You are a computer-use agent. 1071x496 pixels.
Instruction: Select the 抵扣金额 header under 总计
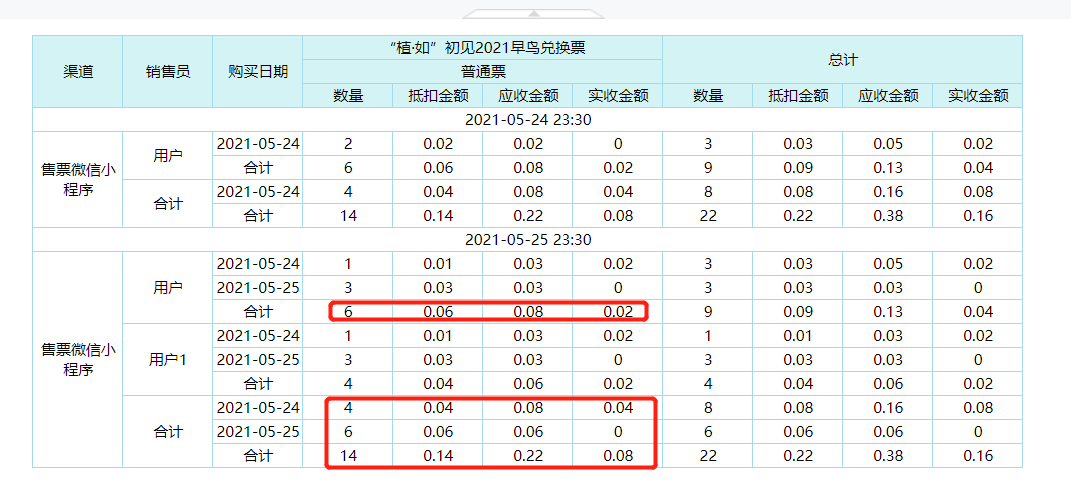click(x=797, y=96)
